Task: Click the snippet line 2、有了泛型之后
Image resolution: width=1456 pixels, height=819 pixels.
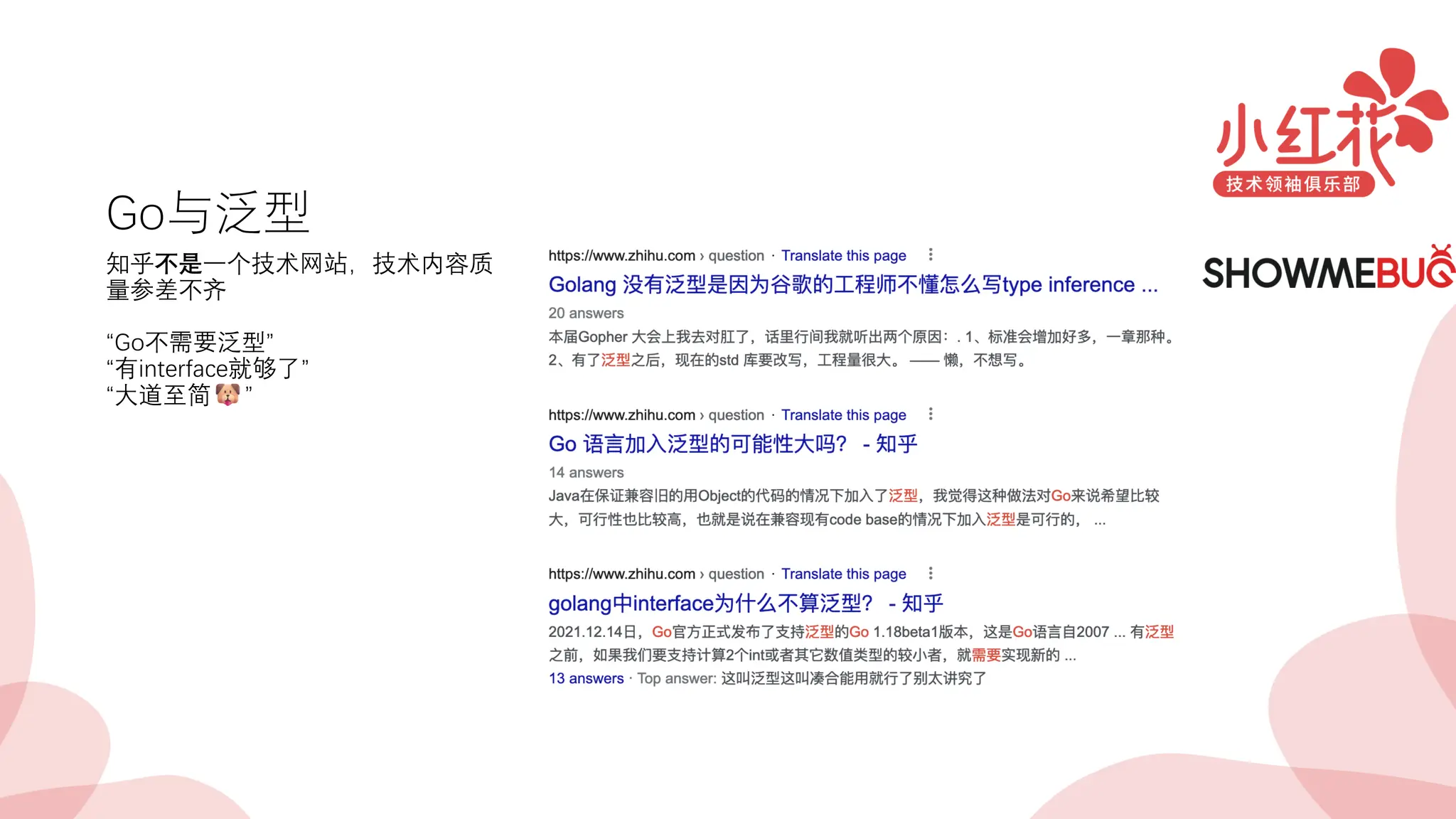Action: tap(788, 360)
